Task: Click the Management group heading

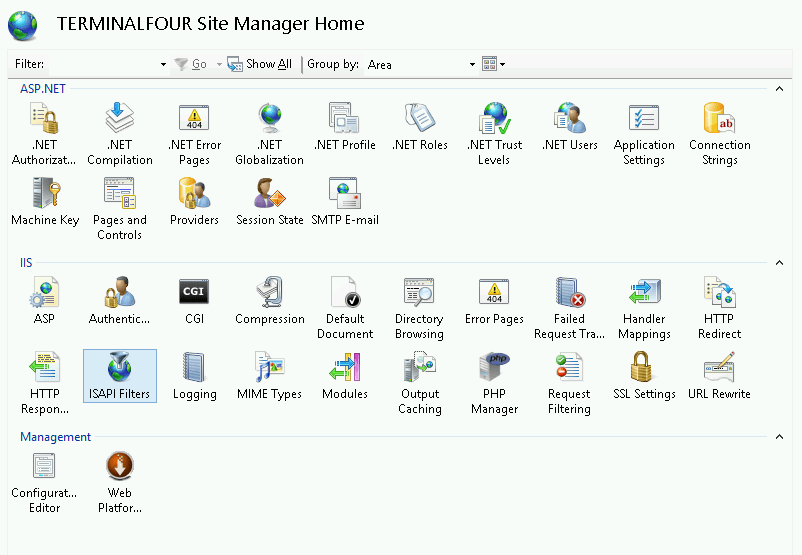Action: tap(55, 437)
